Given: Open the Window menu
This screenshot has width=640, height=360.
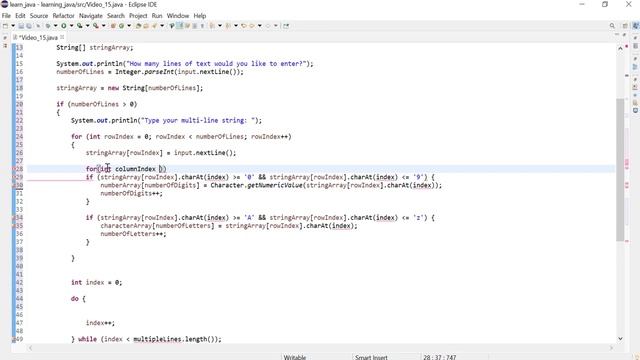Looking at the screenshot, I should 178,16.
